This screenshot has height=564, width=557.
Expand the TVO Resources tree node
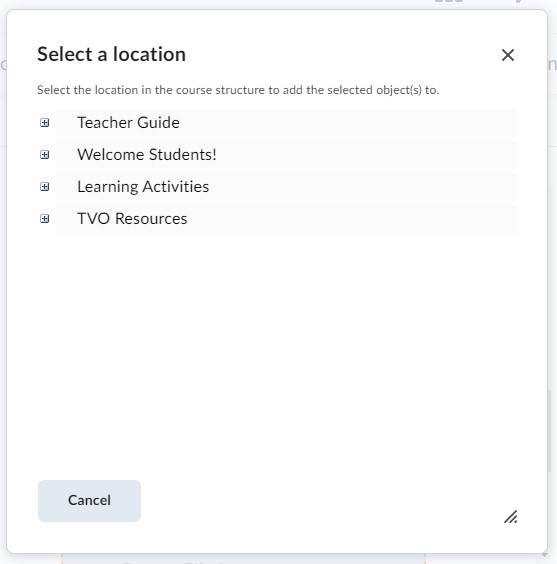[x=45, y=219]
